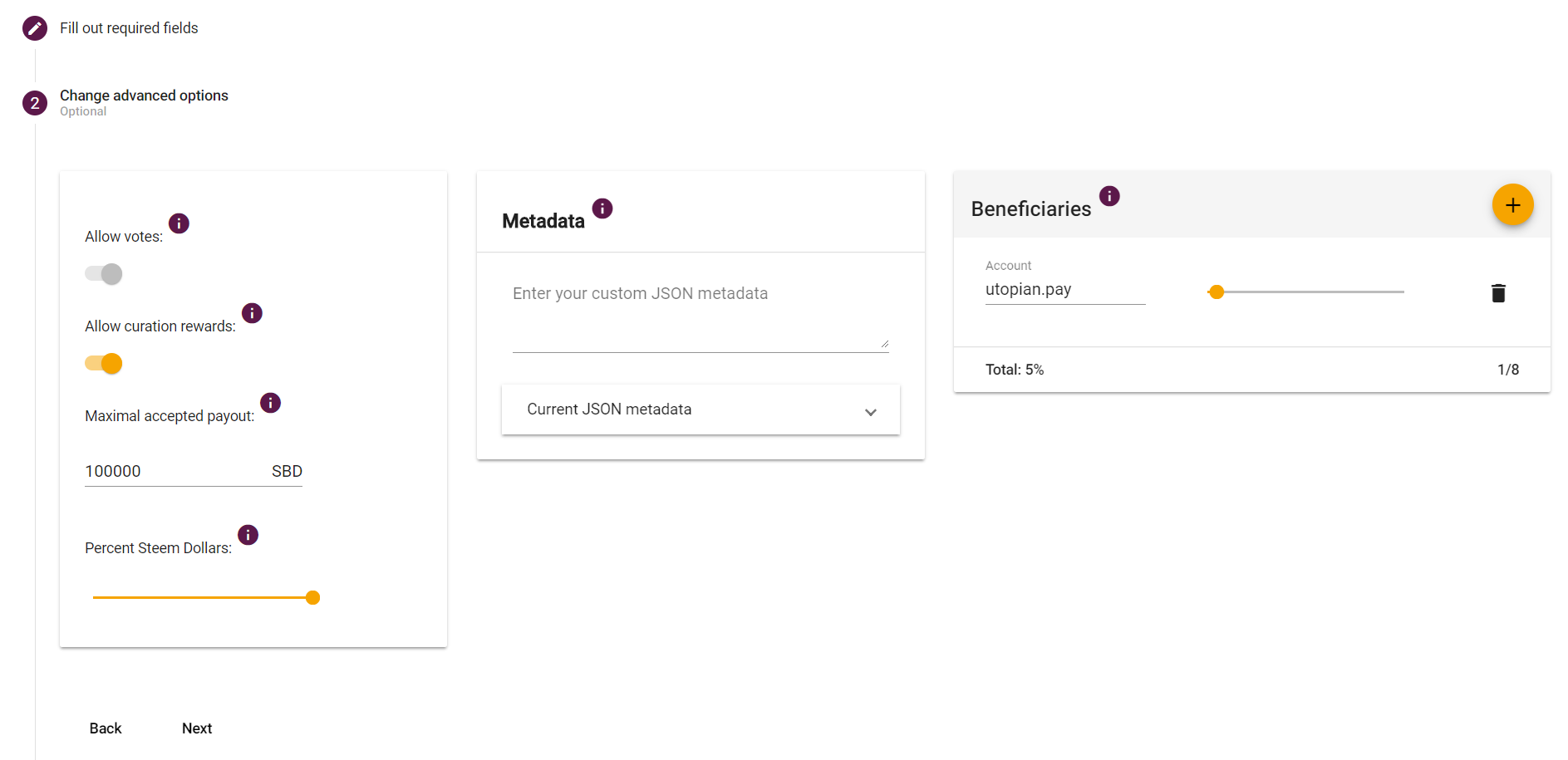
Task: Click the info icon for Percent Steem Dollars
Action: tap(248, 535)
